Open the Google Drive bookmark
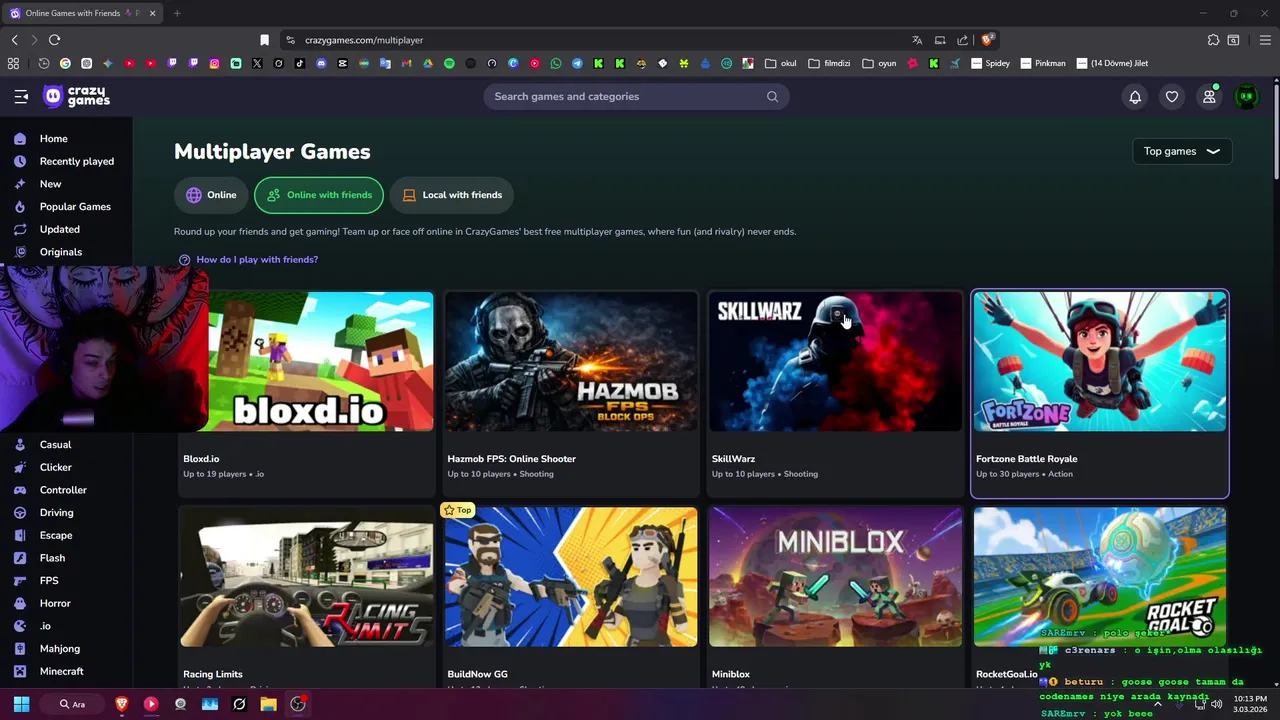This screenshot has width=1280, height=720. click(427, 63)
